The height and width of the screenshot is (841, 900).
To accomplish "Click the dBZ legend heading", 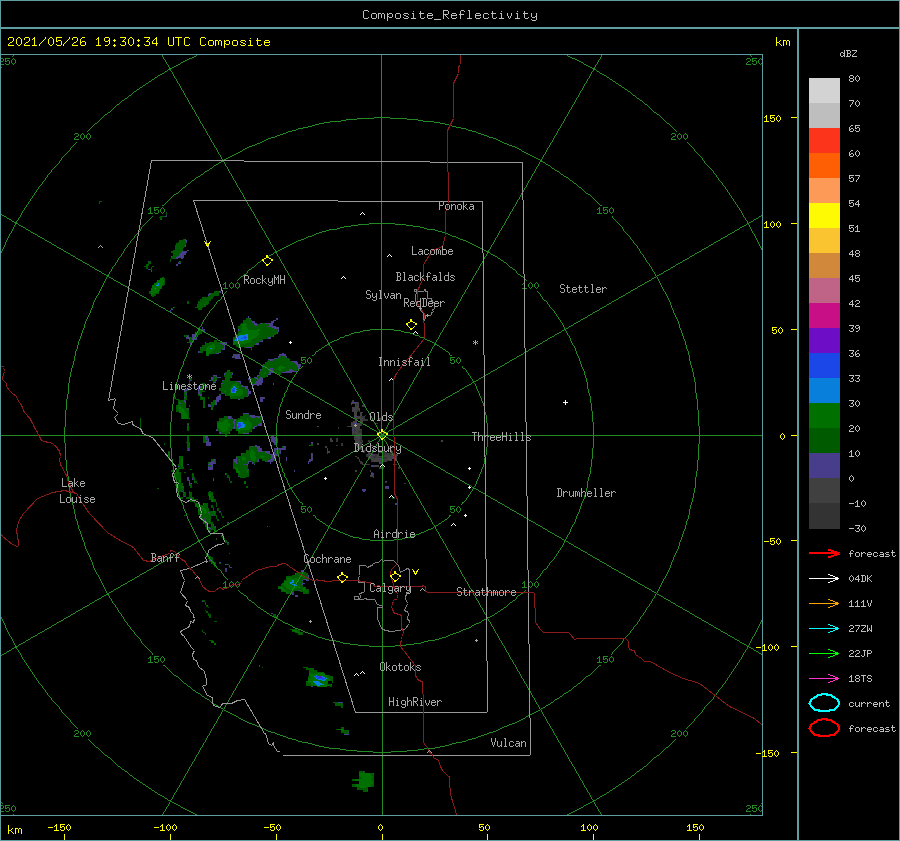I will [848, 53].
